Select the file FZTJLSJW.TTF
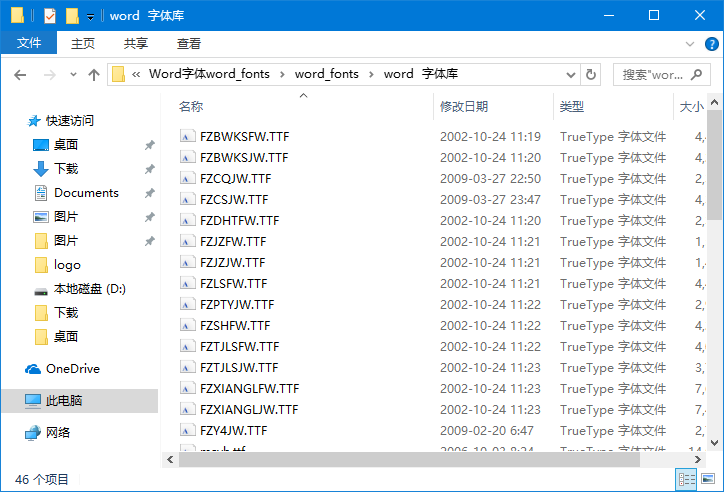The width and height of the screenshot is (724, 492). pos(239,368)
